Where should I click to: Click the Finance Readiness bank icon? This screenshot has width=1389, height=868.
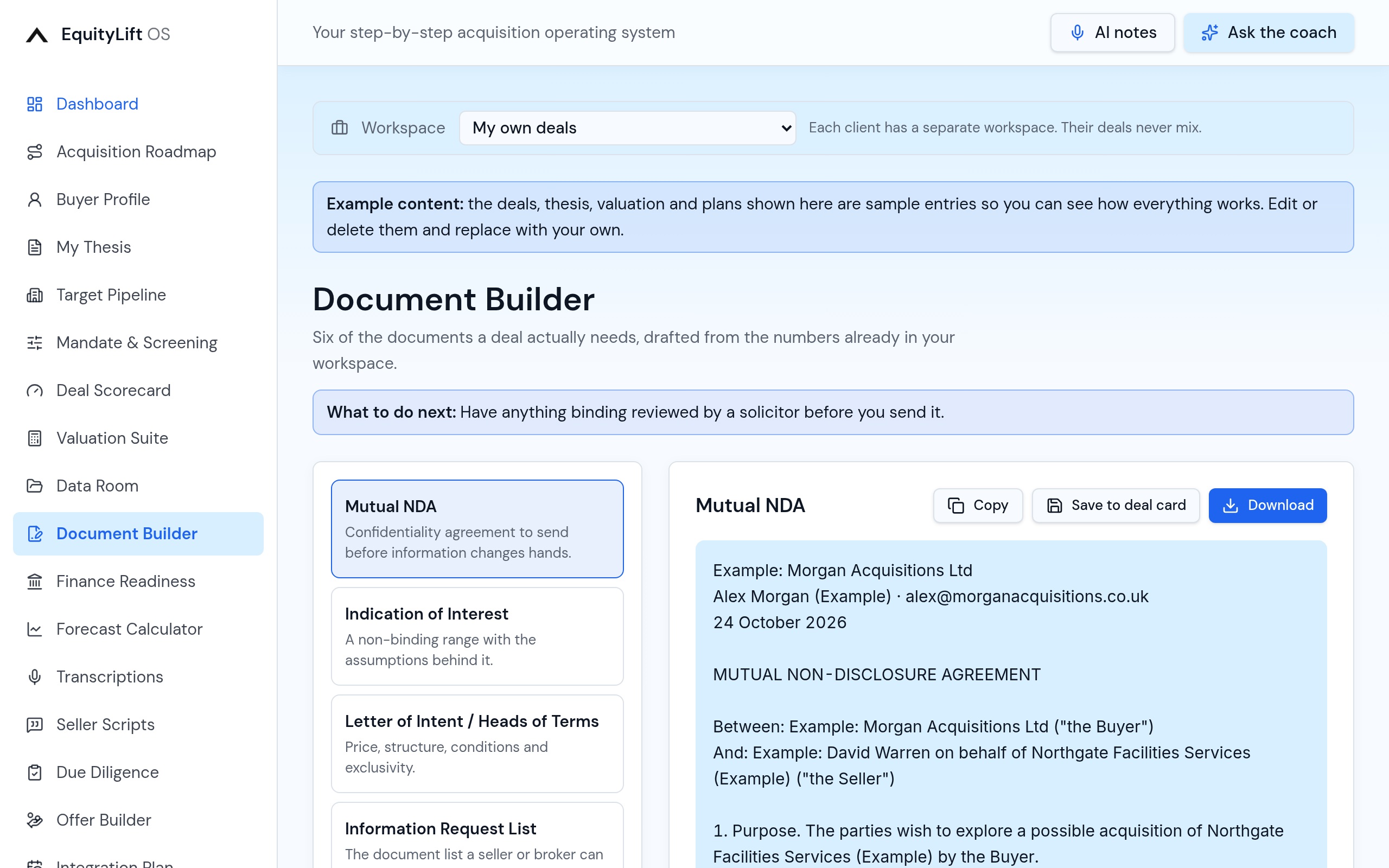point(34,581)
